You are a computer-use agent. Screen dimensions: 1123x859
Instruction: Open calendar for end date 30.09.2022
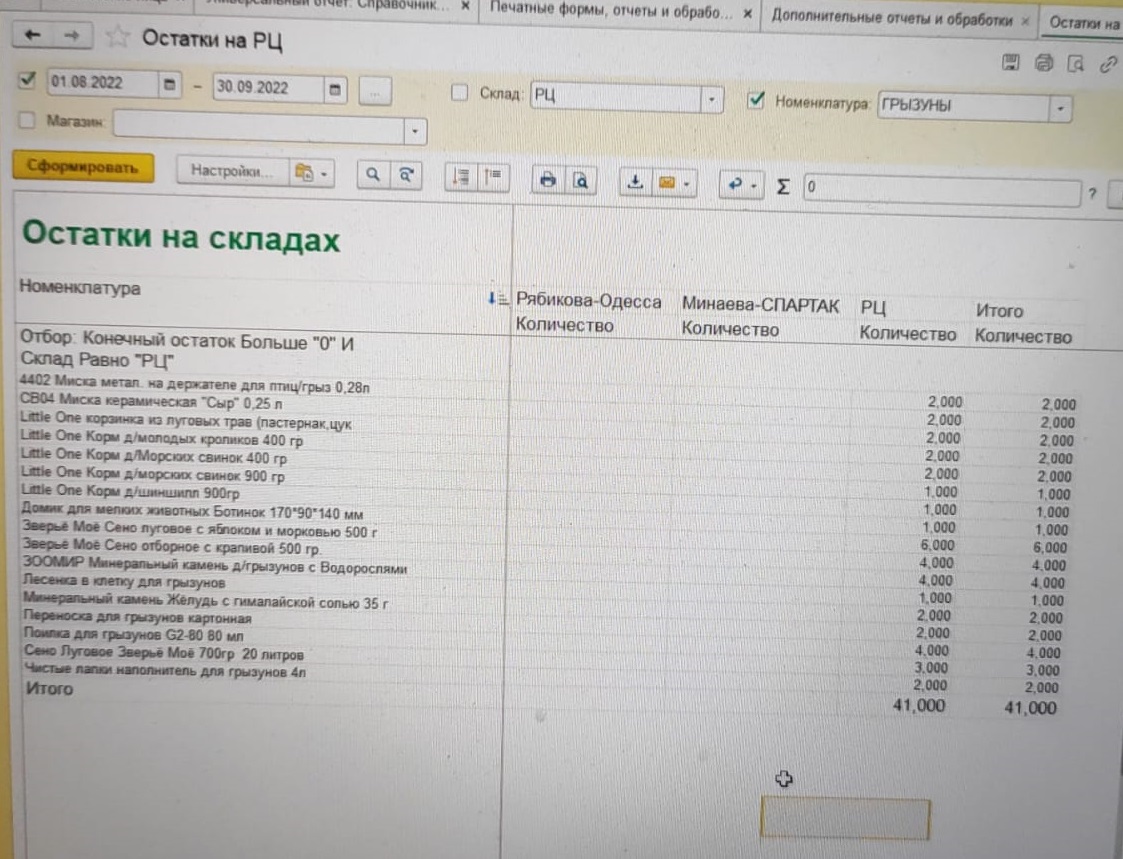click(x=335, y=89)
